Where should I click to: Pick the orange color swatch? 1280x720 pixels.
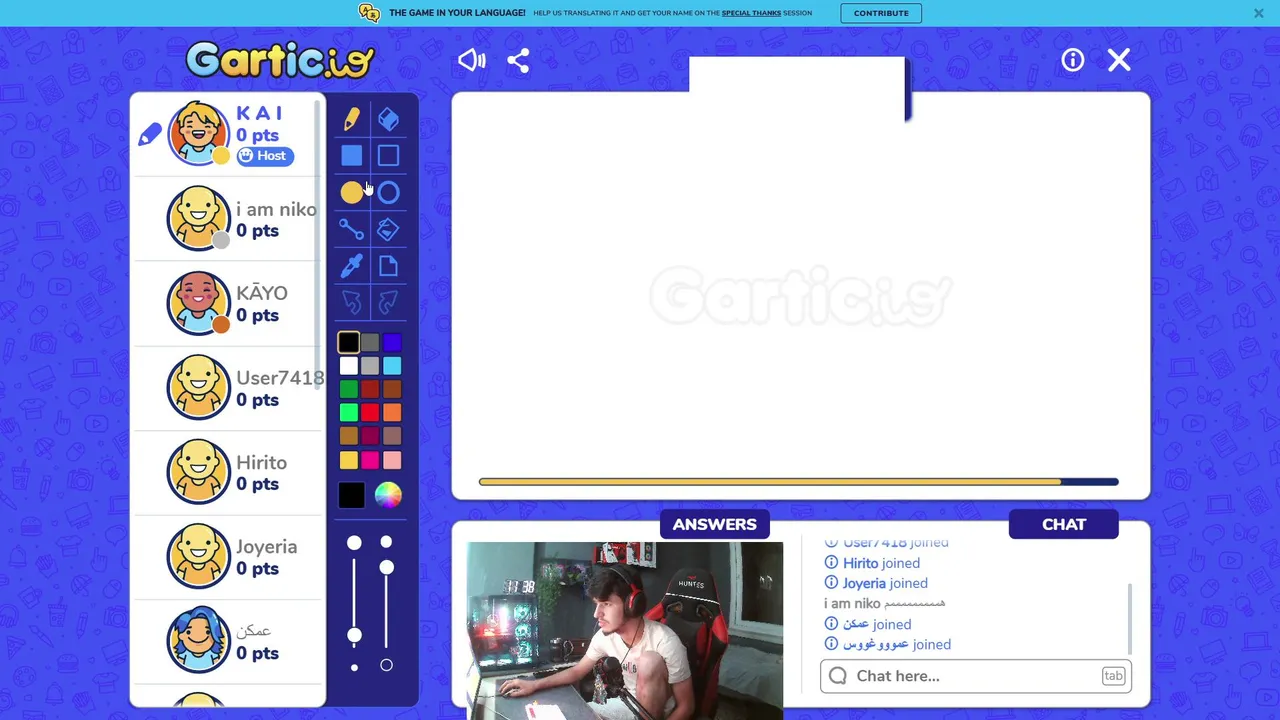click(x=392, y=412)
